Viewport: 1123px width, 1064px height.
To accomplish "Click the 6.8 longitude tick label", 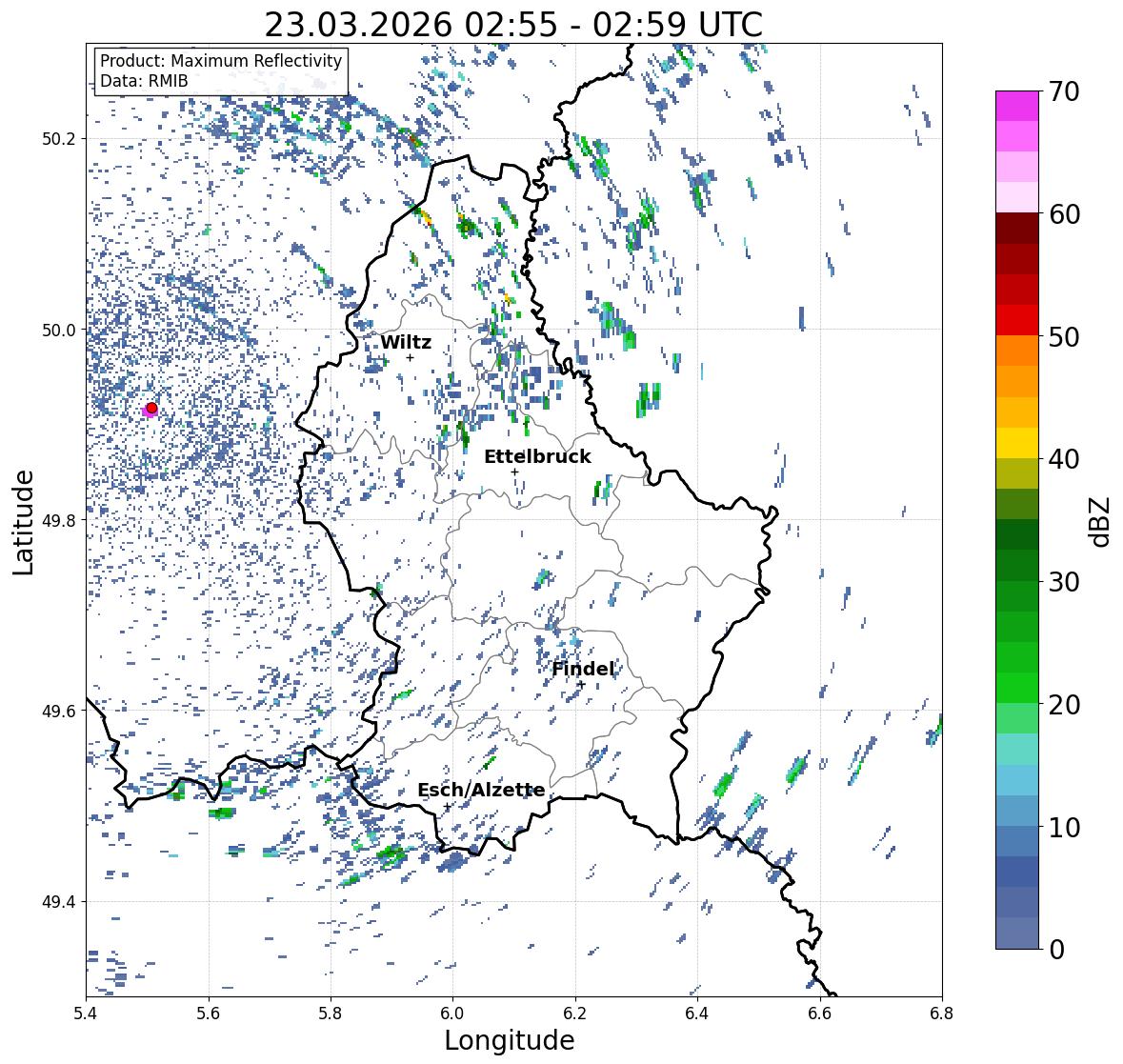I will pyautogui.click(x=942, y=1014).
